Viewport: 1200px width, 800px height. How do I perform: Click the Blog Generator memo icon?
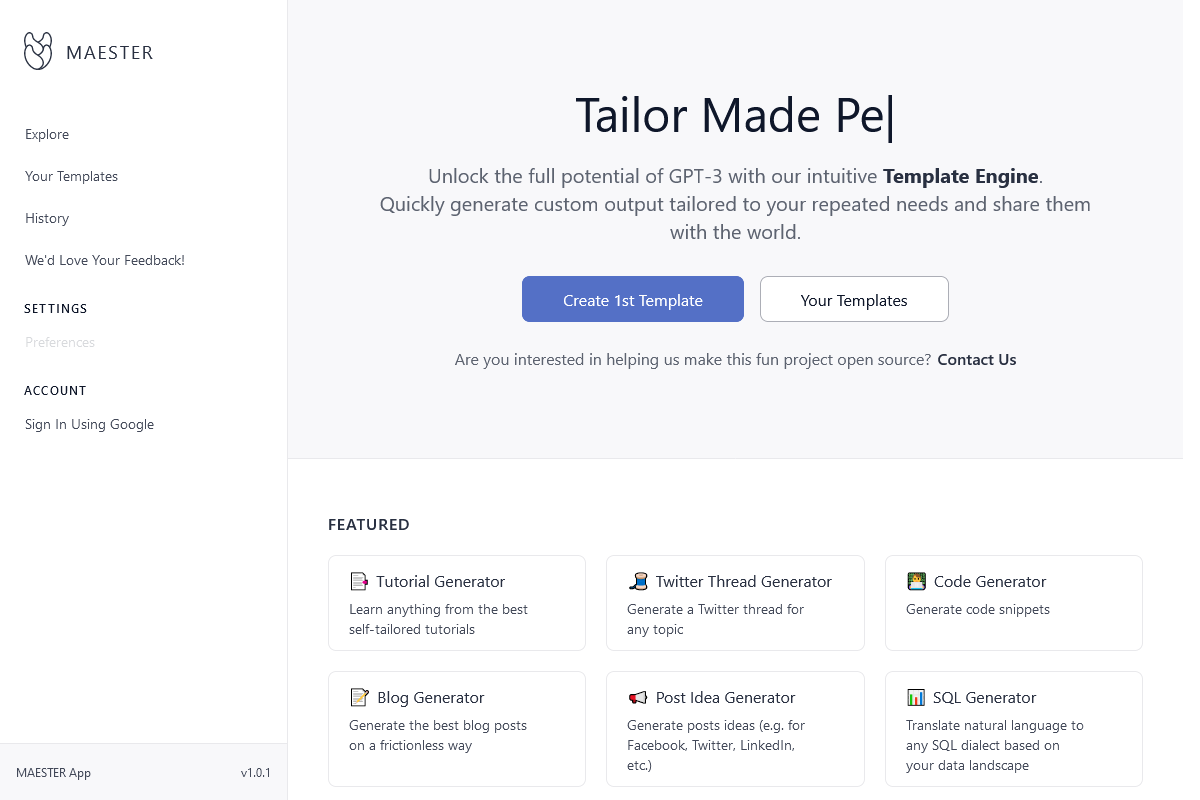point(359,698)
